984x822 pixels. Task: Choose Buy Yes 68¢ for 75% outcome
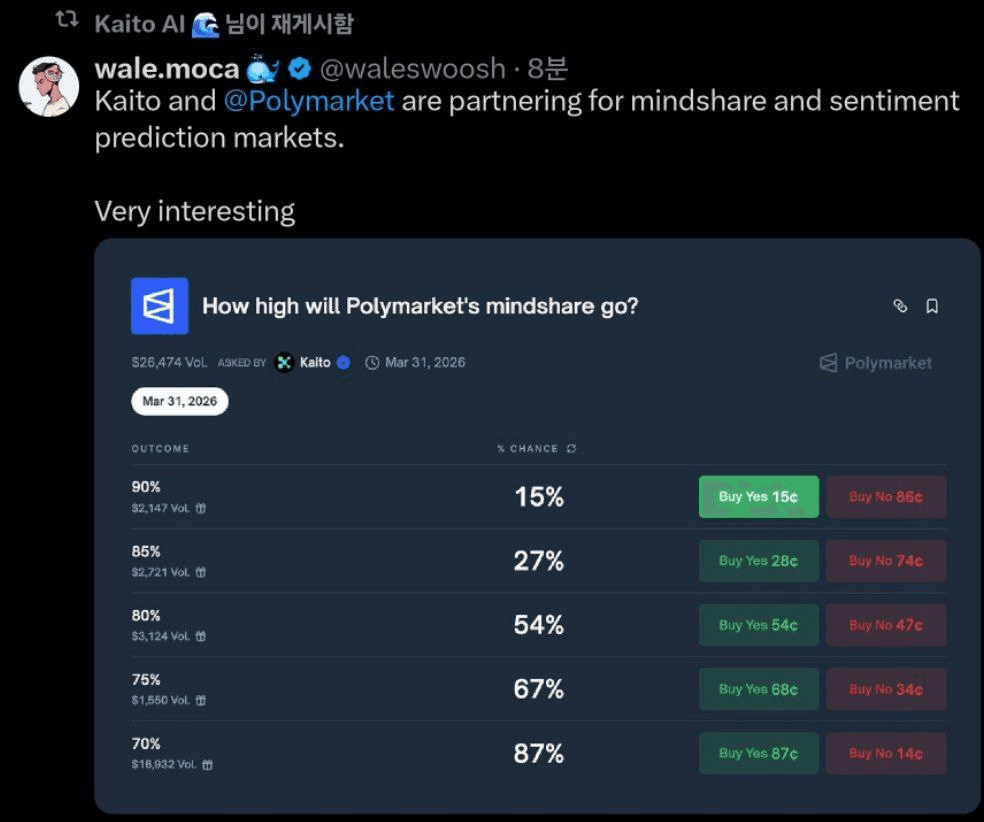click(758, 689)
